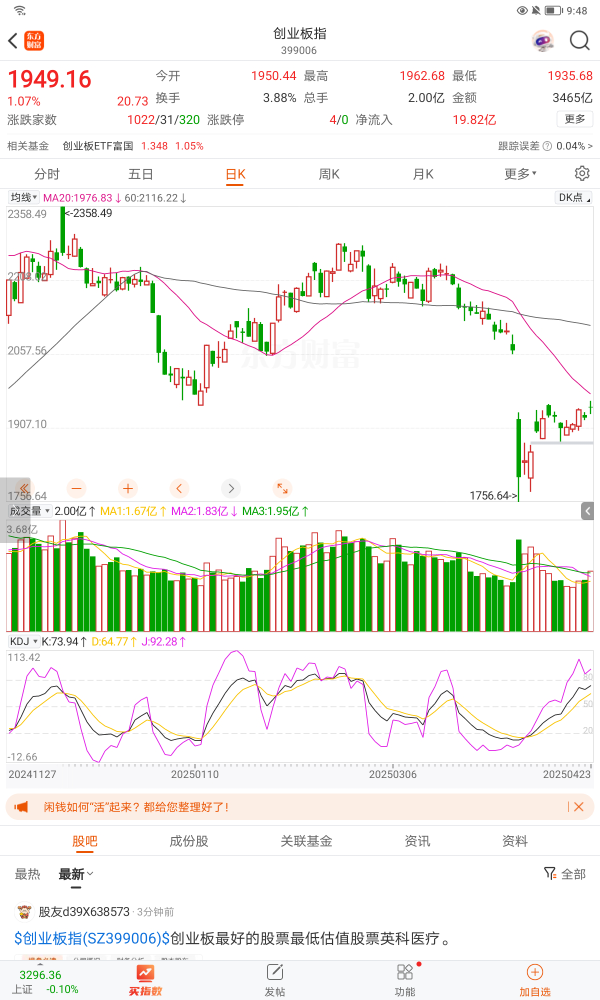Image resolution: width=600 pixels, height=1000 pixels.
Task: Collapse the volume panel side arrow
Action: pos(588,511)
